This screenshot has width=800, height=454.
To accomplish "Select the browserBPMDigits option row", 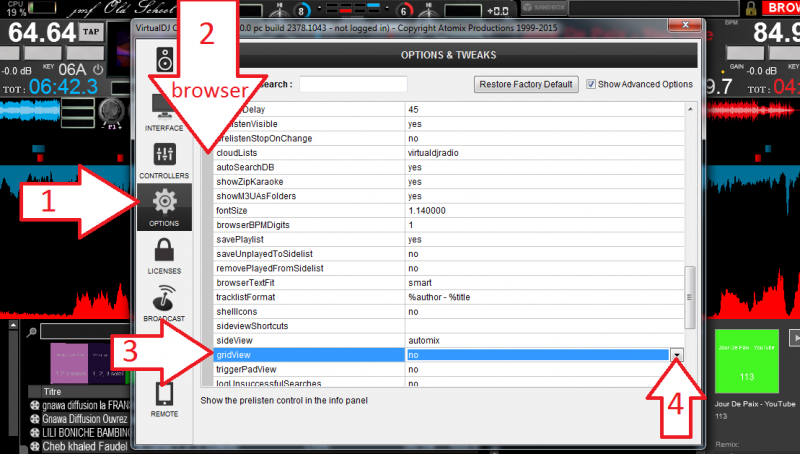I will 448,225.
